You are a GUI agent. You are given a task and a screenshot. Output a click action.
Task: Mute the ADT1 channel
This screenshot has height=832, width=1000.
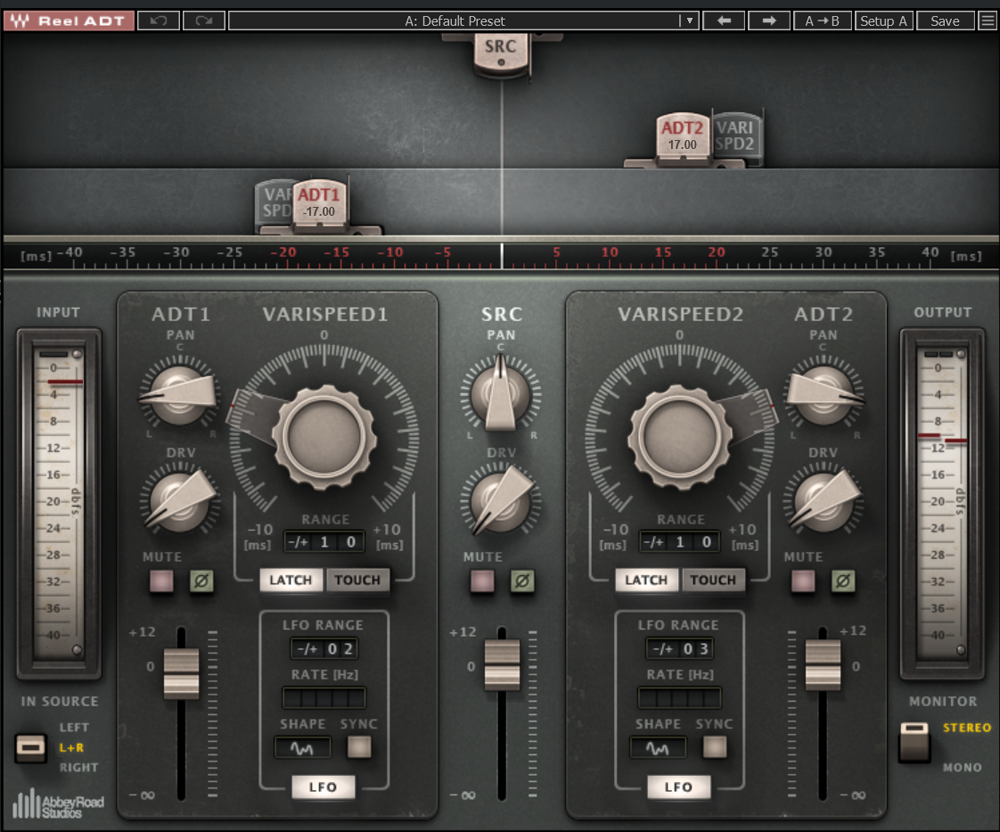click(161, 581)
